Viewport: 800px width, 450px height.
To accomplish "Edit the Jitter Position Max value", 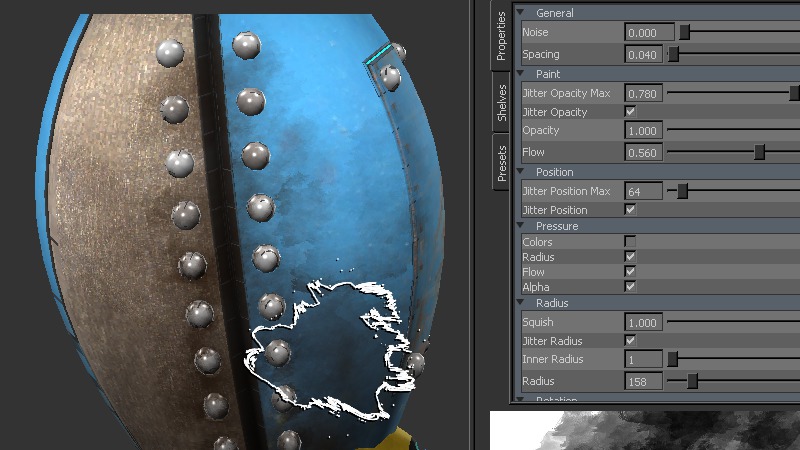I will (x=644, y=191).
